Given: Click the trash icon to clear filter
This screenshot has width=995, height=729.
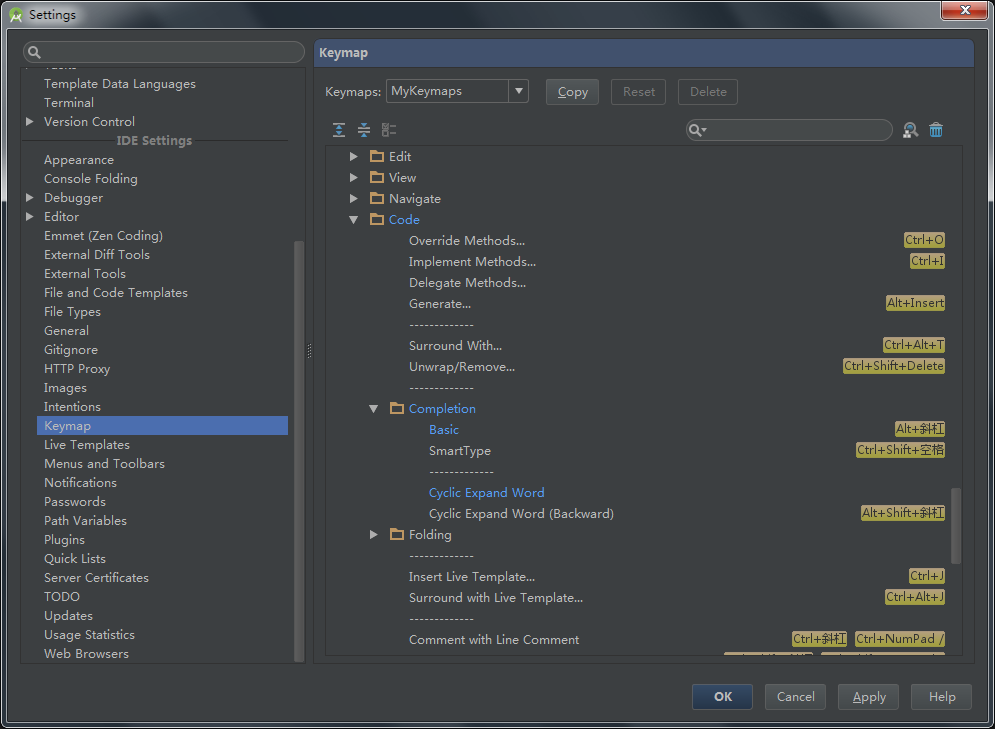Looking at the screenshot, I should [936, 130].
